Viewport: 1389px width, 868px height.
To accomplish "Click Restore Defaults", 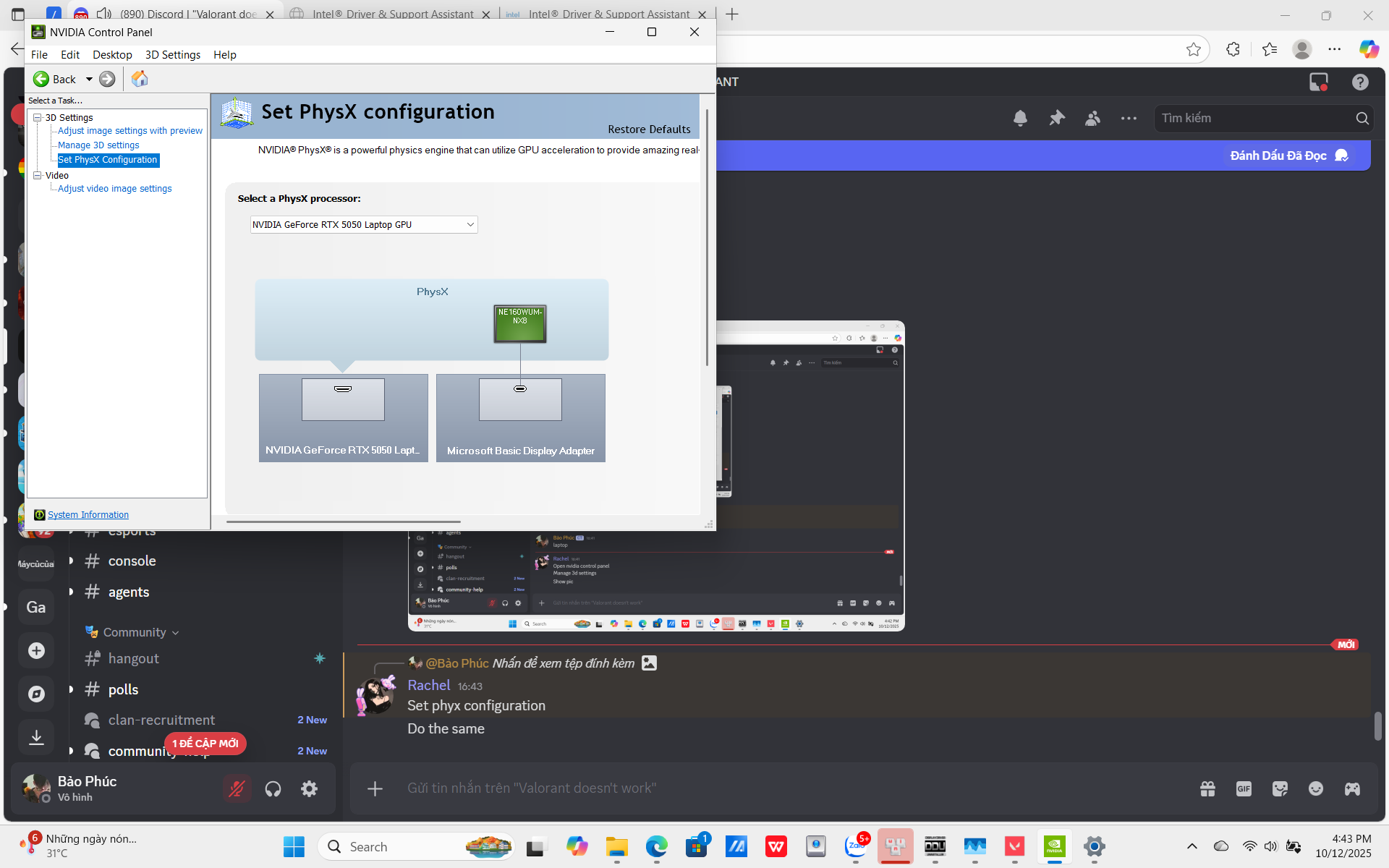I will pyautogui.click(x=649, y=129).
